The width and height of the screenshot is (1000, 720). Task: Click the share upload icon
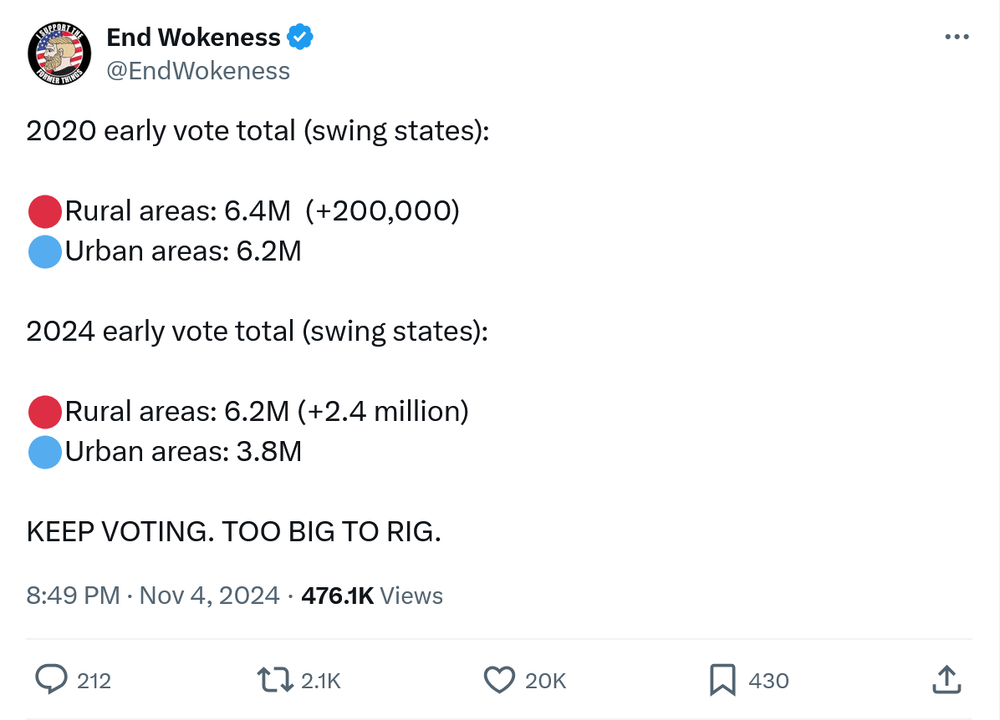click(945, 680)
